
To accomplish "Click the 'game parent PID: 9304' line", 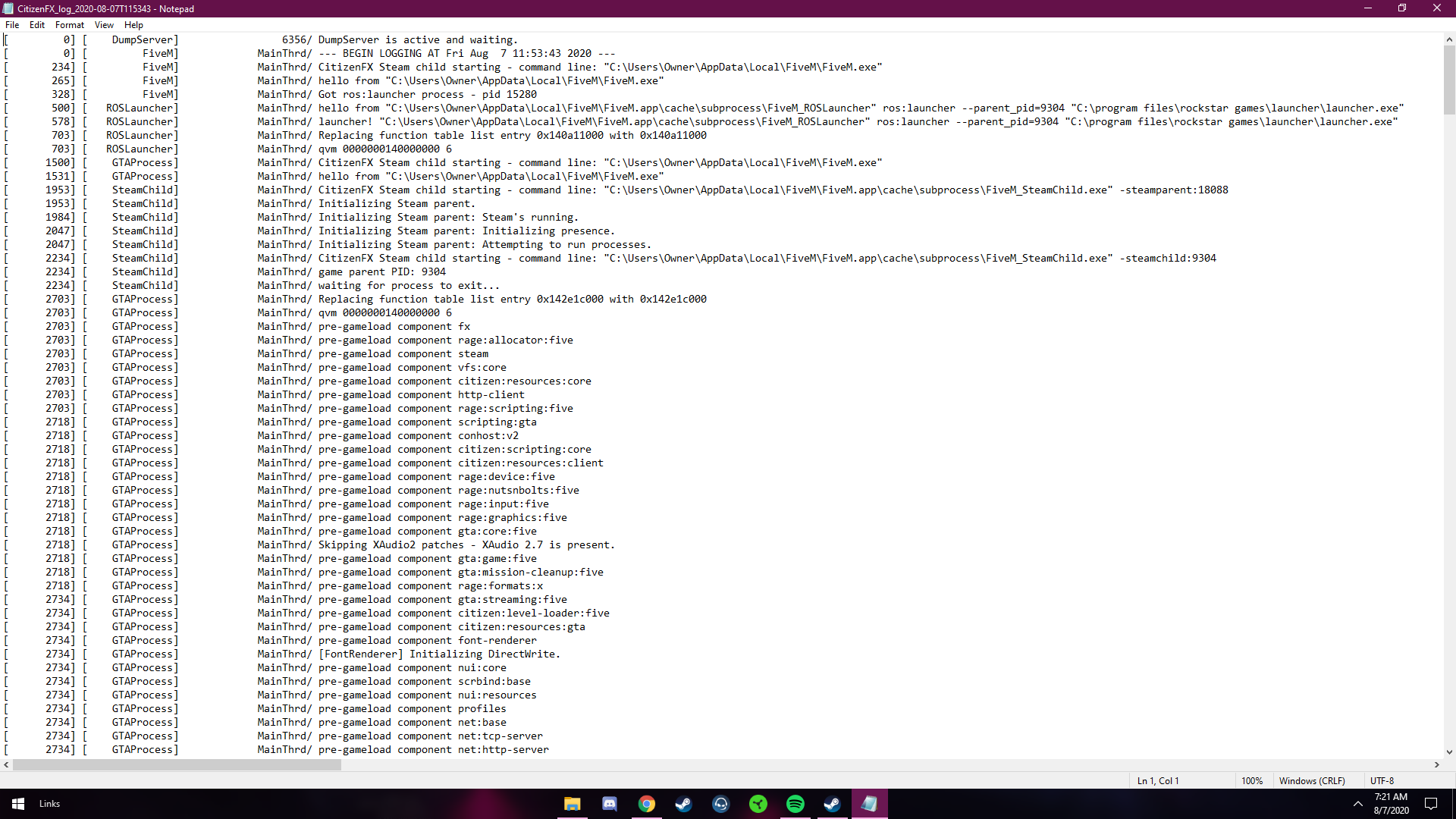I will pos(381,272).
